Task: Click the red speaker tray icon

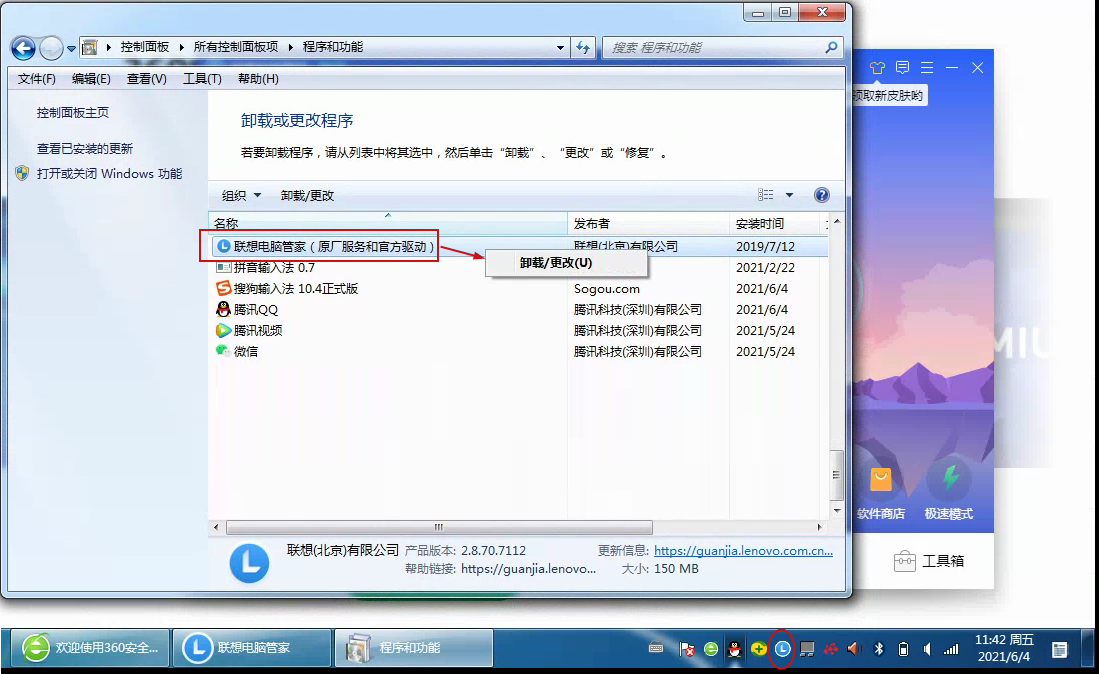Action: click(854, 649)
